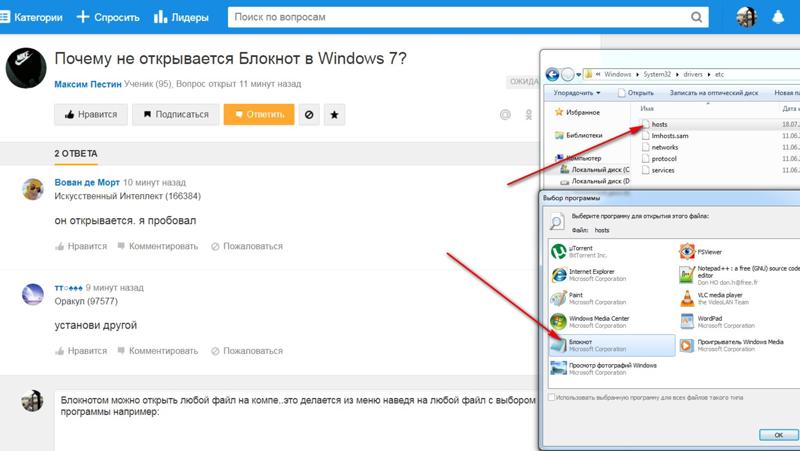800x451 pixels.
Task: Click the orange Ответить button
Action: click(259, 115)
